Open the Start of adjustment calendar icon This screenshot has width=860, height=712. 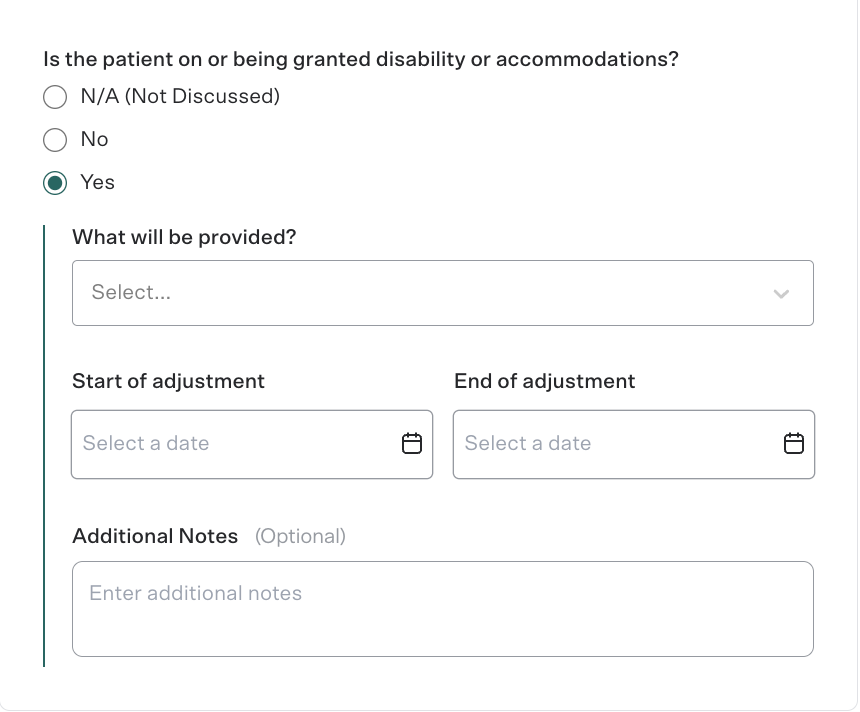pos(412,443)
